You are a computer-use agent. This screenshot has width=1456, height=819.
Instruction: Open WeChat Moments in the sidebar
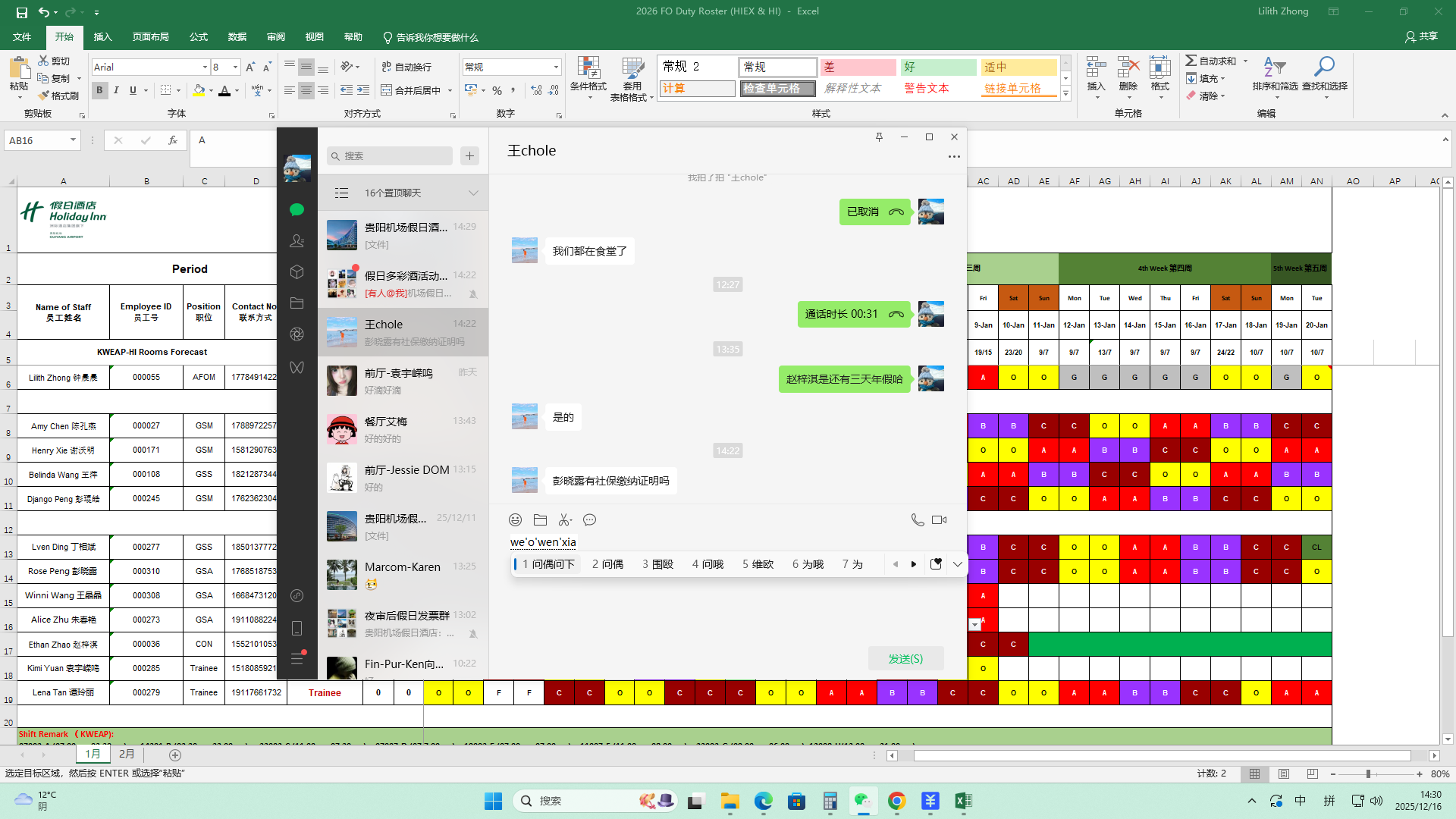(297, 334)
